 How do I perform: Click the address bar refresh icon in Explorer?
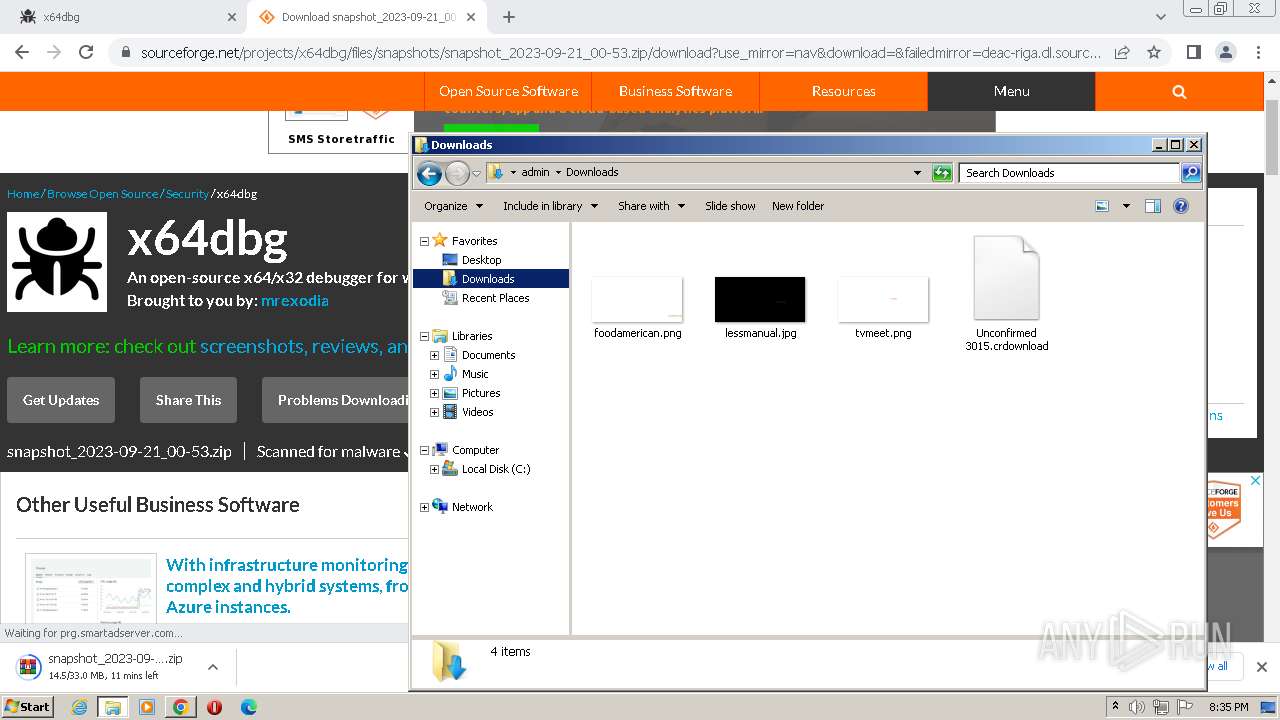click(x=942, y=173)
